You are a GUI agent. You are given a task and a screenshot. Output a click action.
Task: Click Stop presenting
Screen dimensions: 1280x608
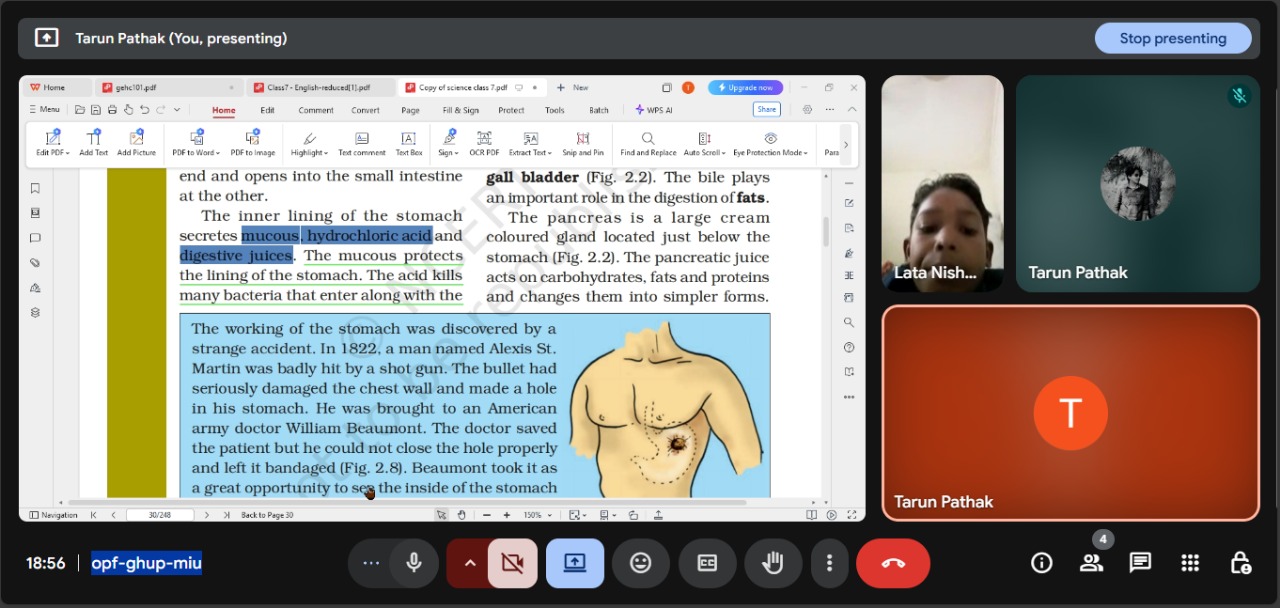click(1173, 38)
